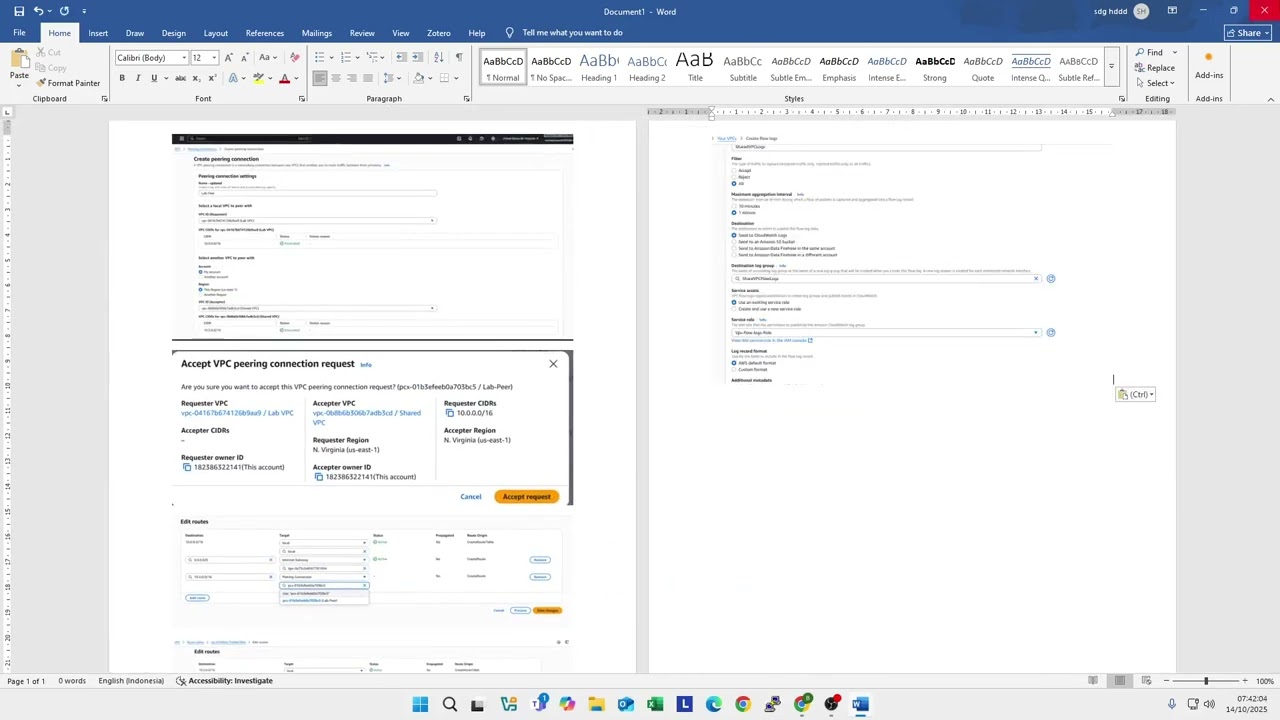Open the Paste Options (Ctrl) popup

pos(1135,395)
